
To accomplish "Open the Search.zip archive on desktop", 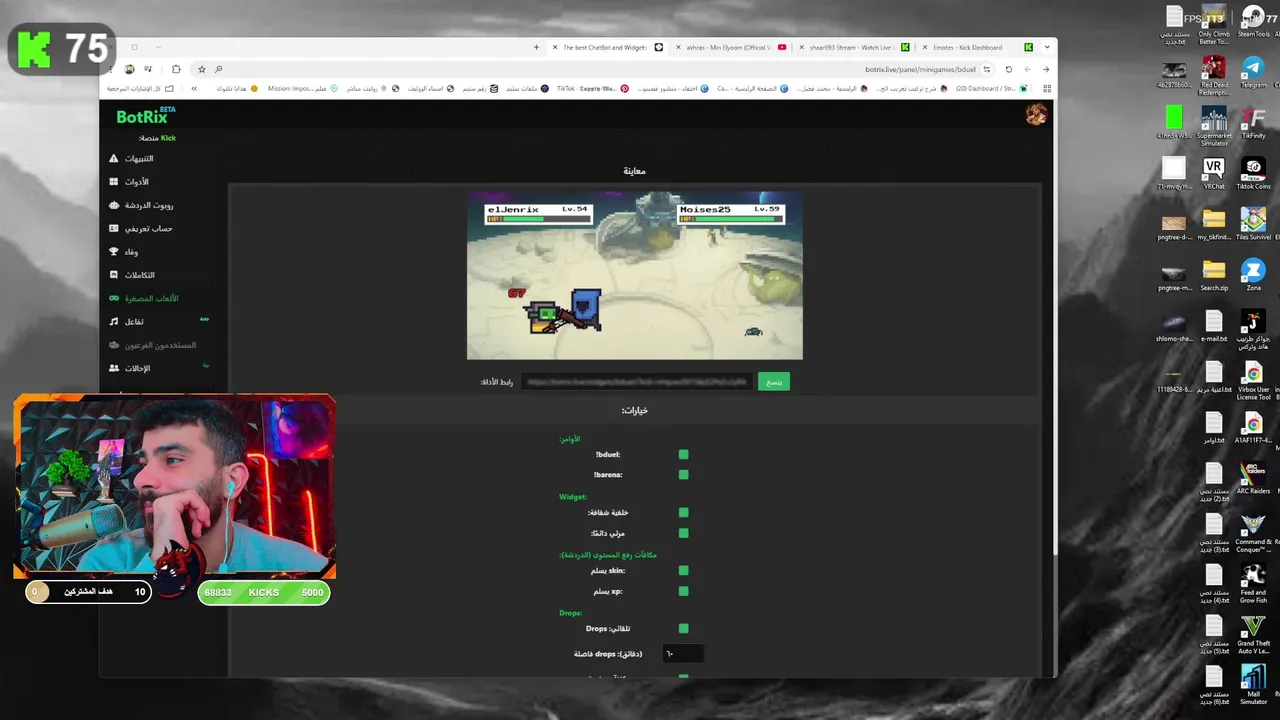I will pos(1214,276).
